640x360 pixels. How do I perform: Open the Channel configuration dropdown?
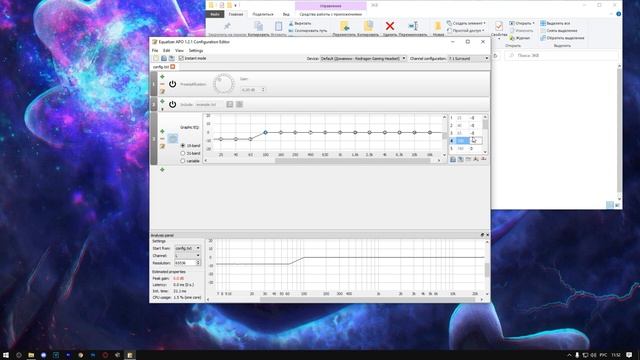468,58
